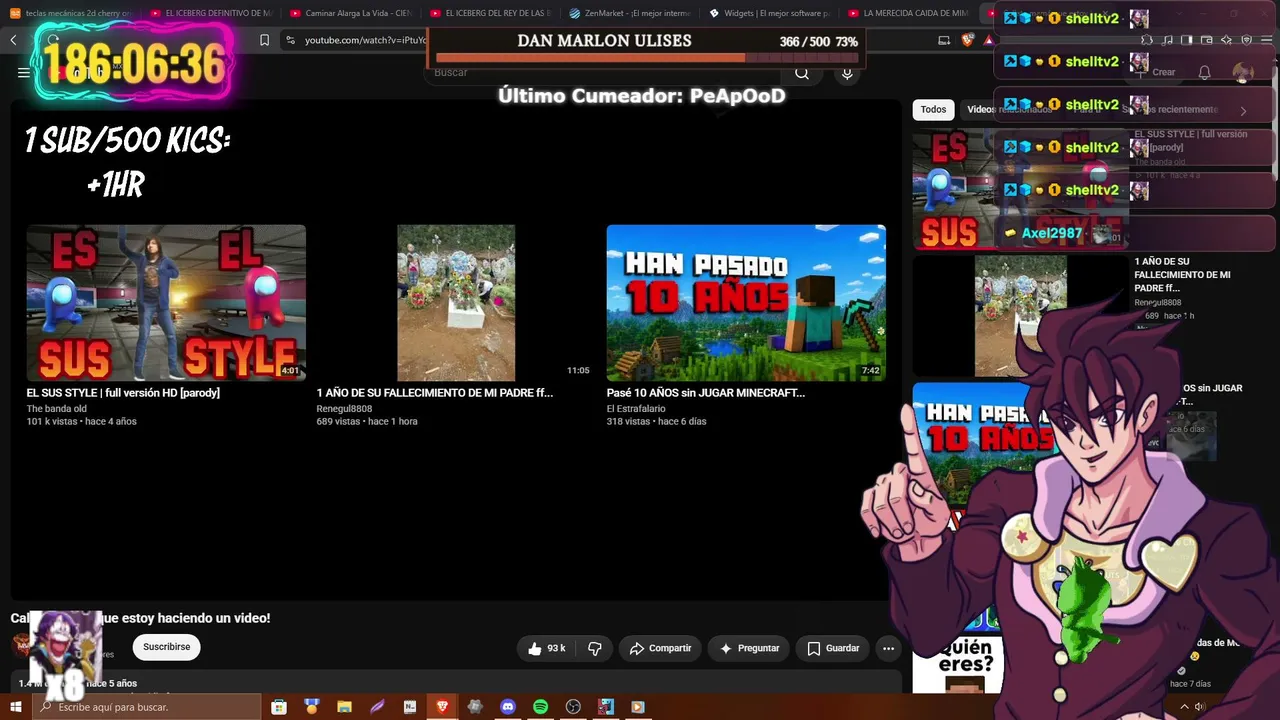Image resolution: width=1280 pixels, height=720 pixels.
Task: Click the HAN PASADO 10 AÑOS end-screen thumbnail
Action: 746,303
